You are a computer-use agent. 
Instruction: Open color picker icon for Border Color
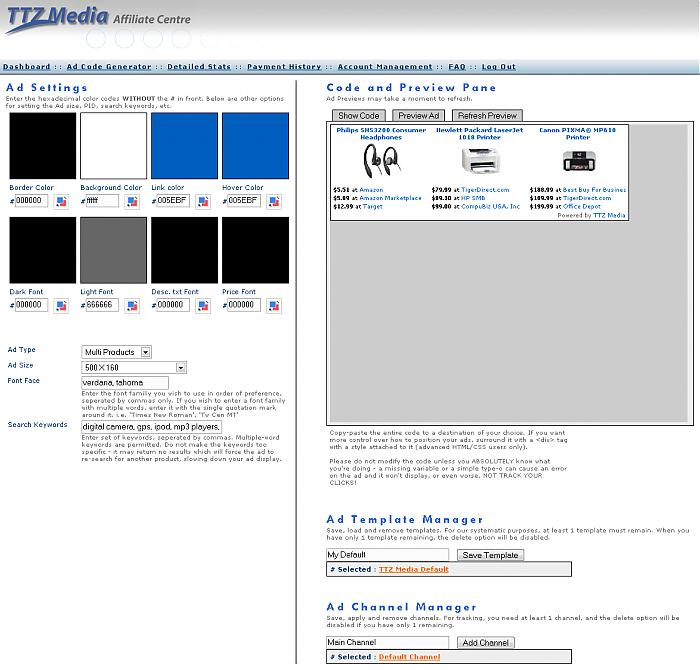[62, 202]
